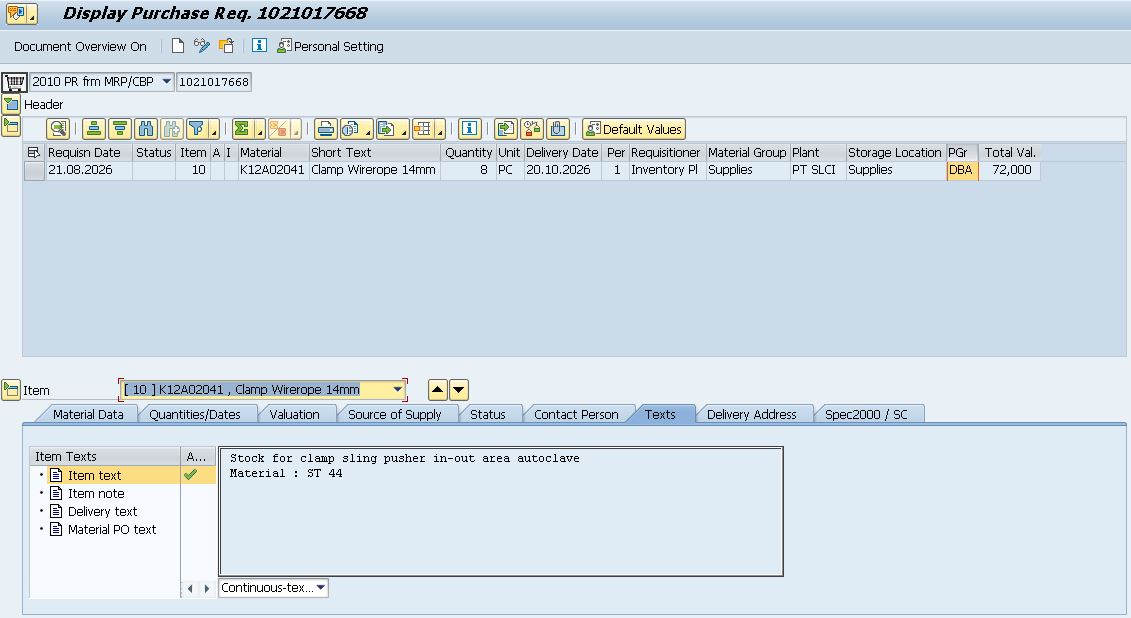Click the Print icon in item toolbar
Viewport: 1131px width, 618px height.
[325, 129]
